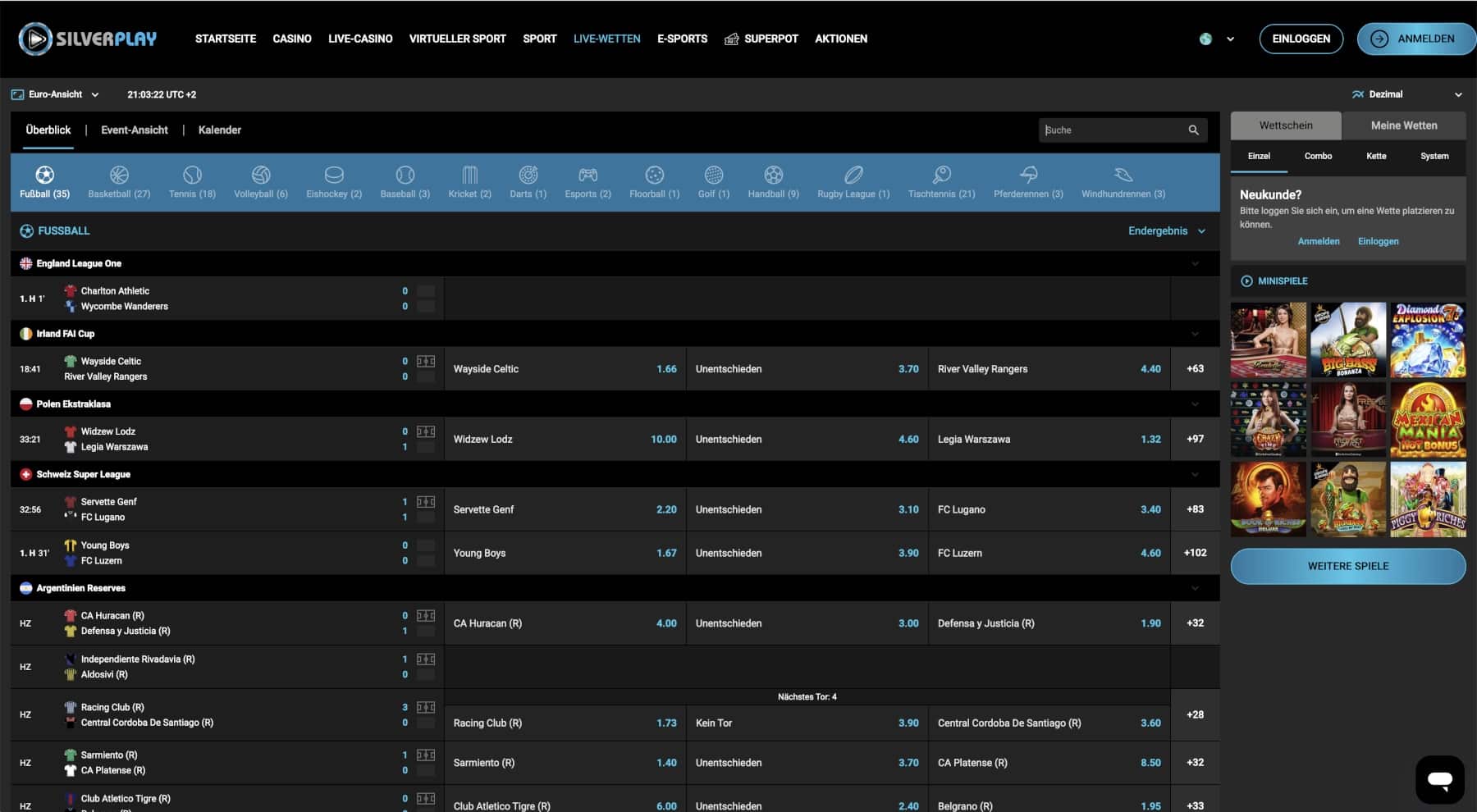
Task: Open the Euro-Ansicht view dropdown
Action: point(56,94)
